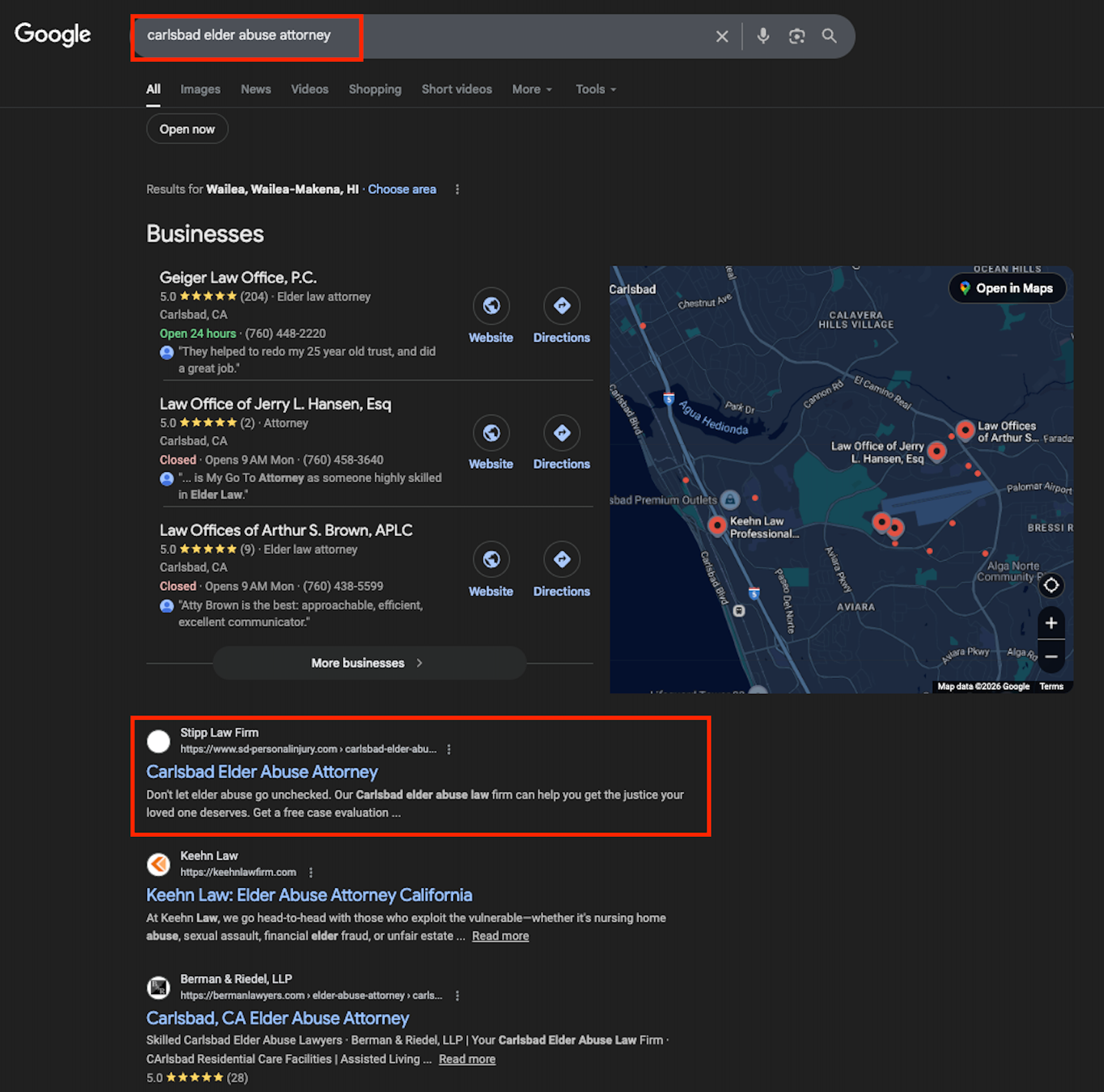Click Arthur S. Brown phone (760) 438-5599
Viewport: 1104px width, 1092px height.
[343, 586]
